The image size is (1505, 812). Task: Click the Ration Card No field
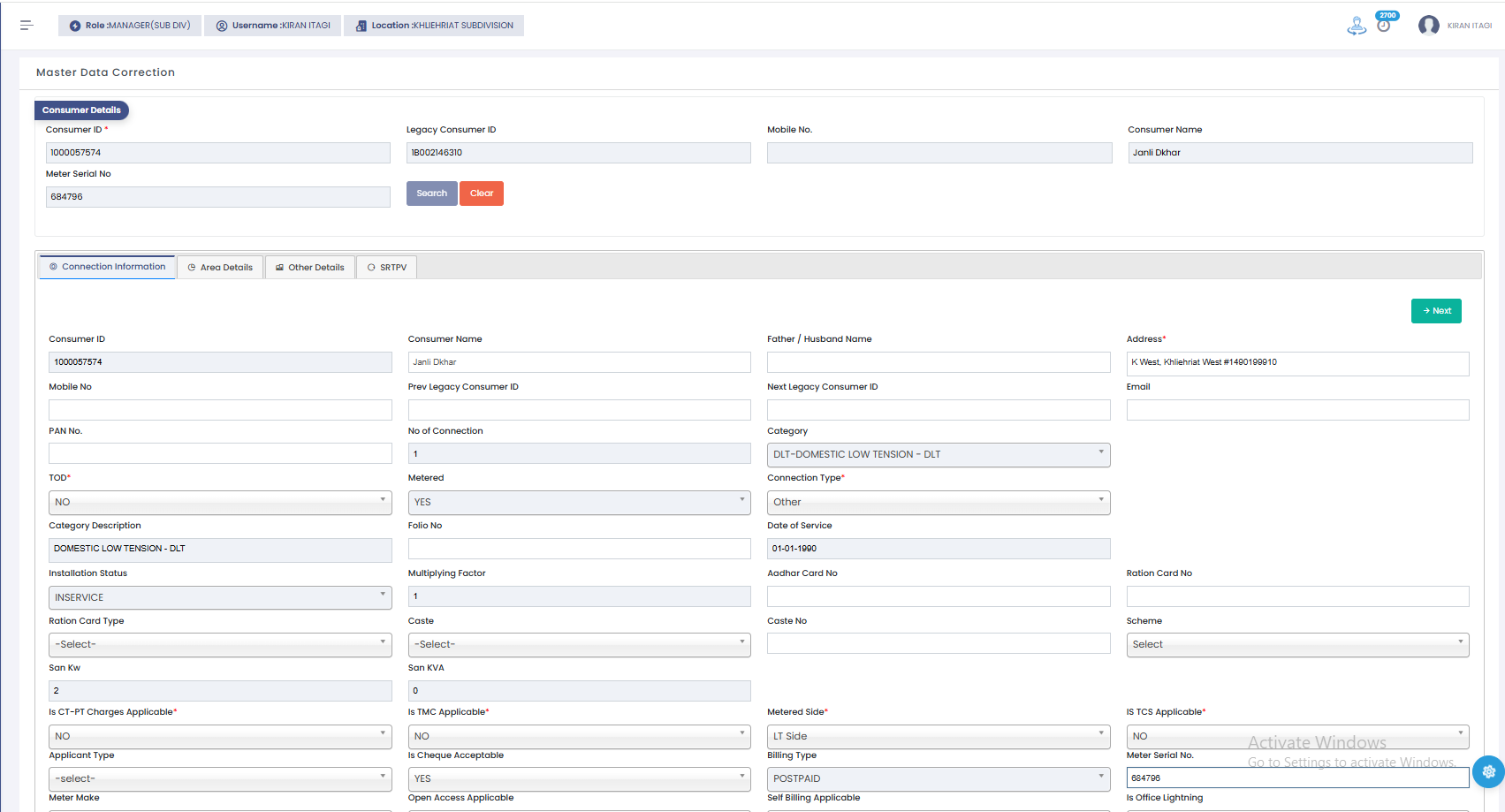click(1297, 596)
